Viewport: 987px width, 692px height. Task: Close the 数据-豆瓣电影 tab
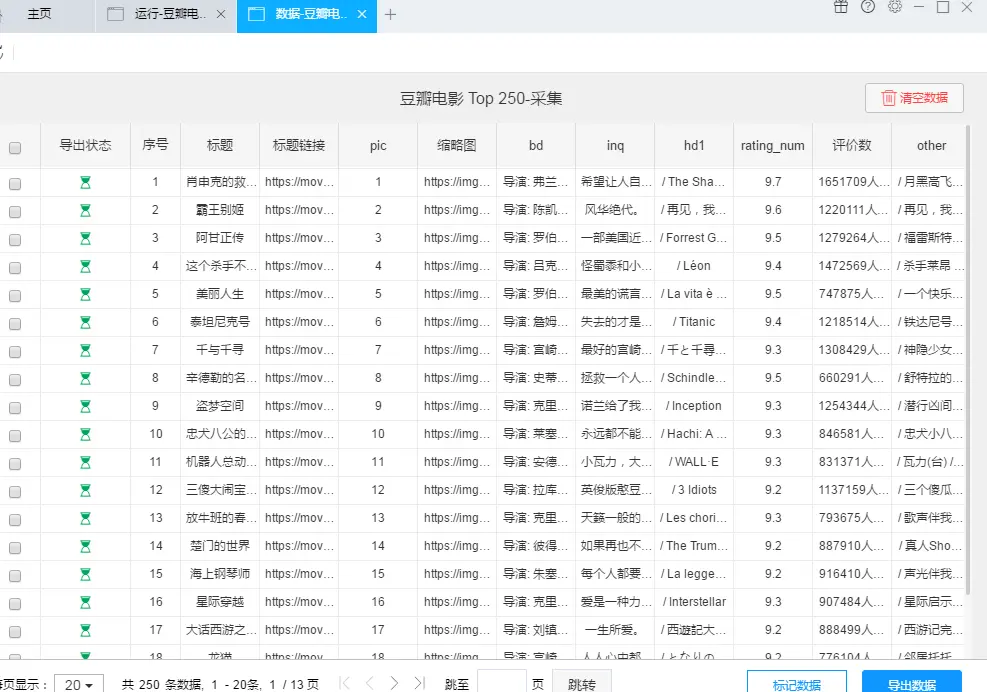pyautogui.click(x=362, y=14)
